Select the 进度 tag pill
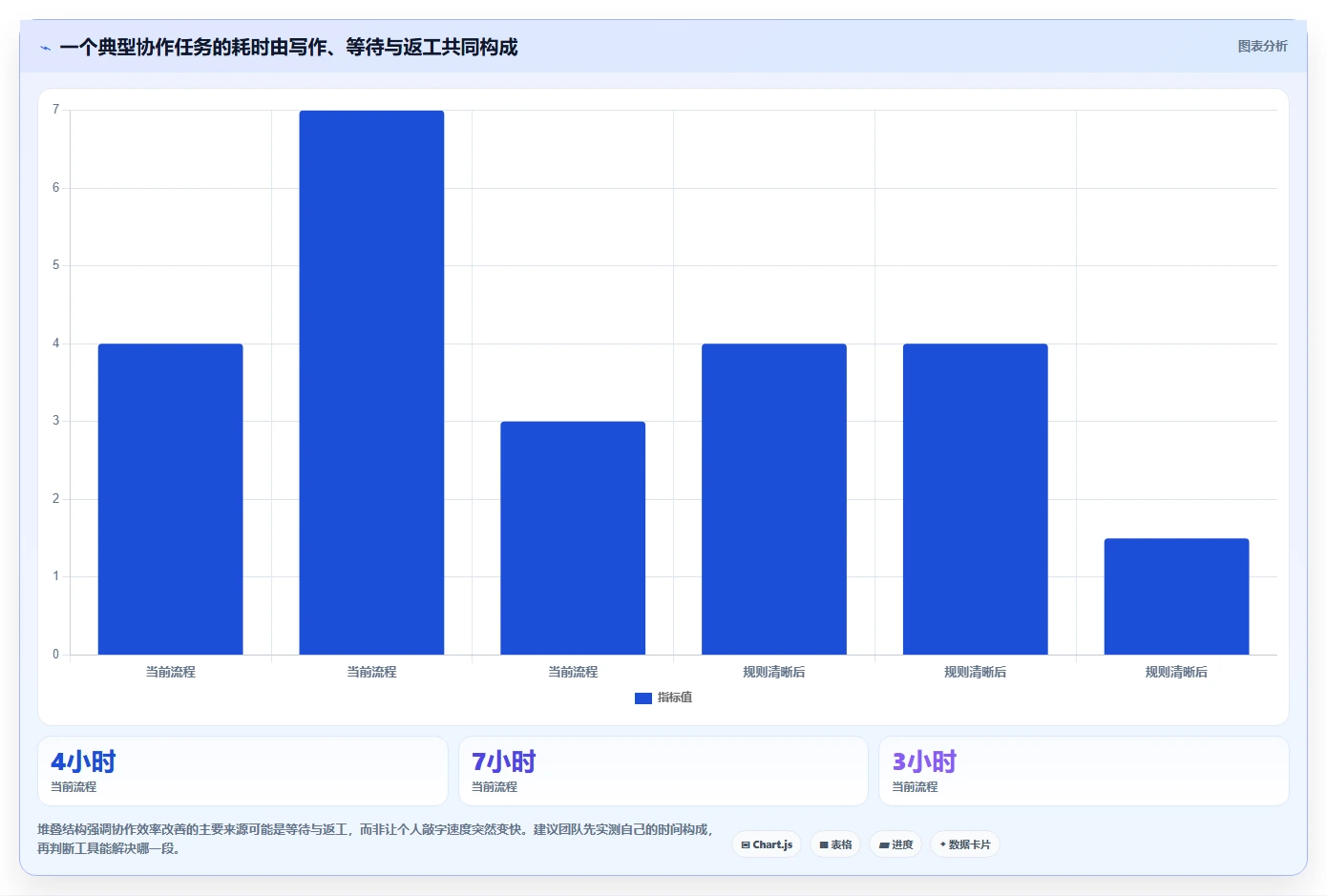The height and width of the screenshot is (896, 1327). click(x=895, y=844)
